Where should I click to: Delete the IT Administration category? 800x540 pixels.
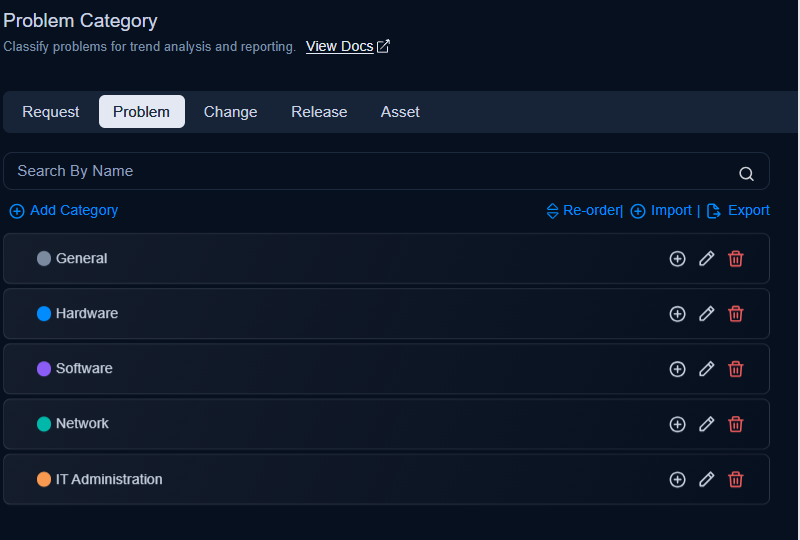(x=736, y=479)
